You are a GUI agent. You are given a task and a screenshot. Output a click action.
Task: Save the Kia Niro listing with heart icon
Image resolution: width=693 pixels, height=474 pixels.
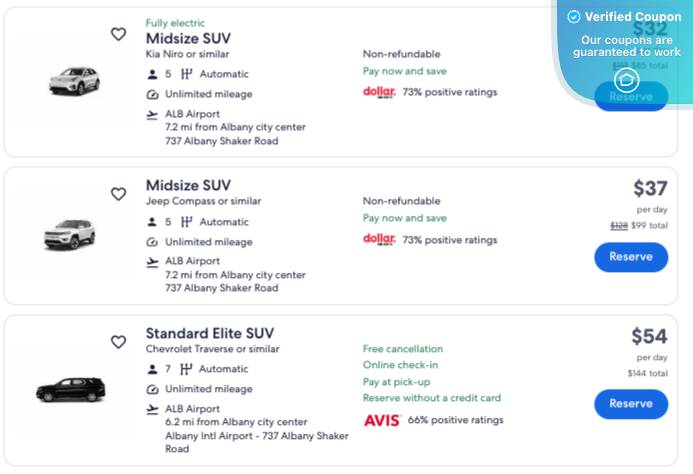tap(118, 34)
